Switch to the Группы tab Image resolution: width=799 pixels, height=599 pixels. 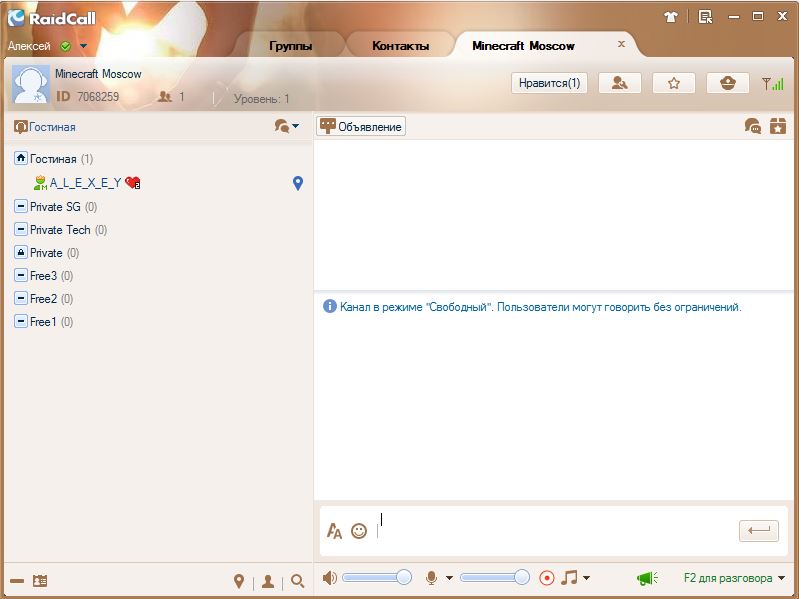coord(290,46)
